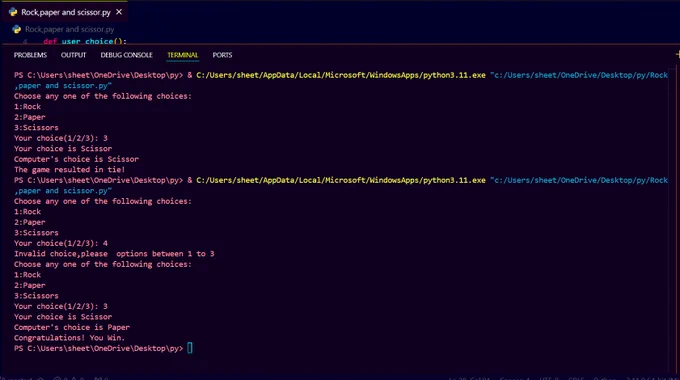Open the PORTS panel tab
Image resolution: width=680 pixels, height=380 pixels.
point(222,55)
